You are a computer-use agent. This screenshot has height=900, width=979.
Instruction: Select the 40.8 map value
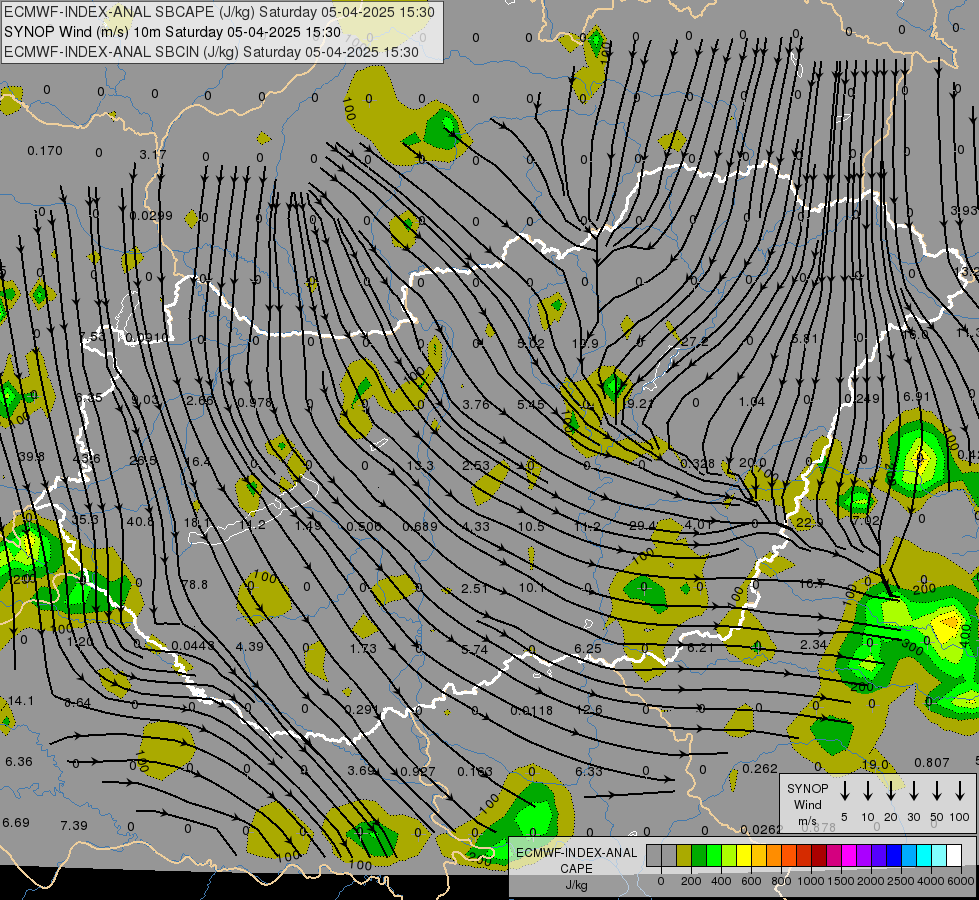pyautogui.click(x=140, y=521)
